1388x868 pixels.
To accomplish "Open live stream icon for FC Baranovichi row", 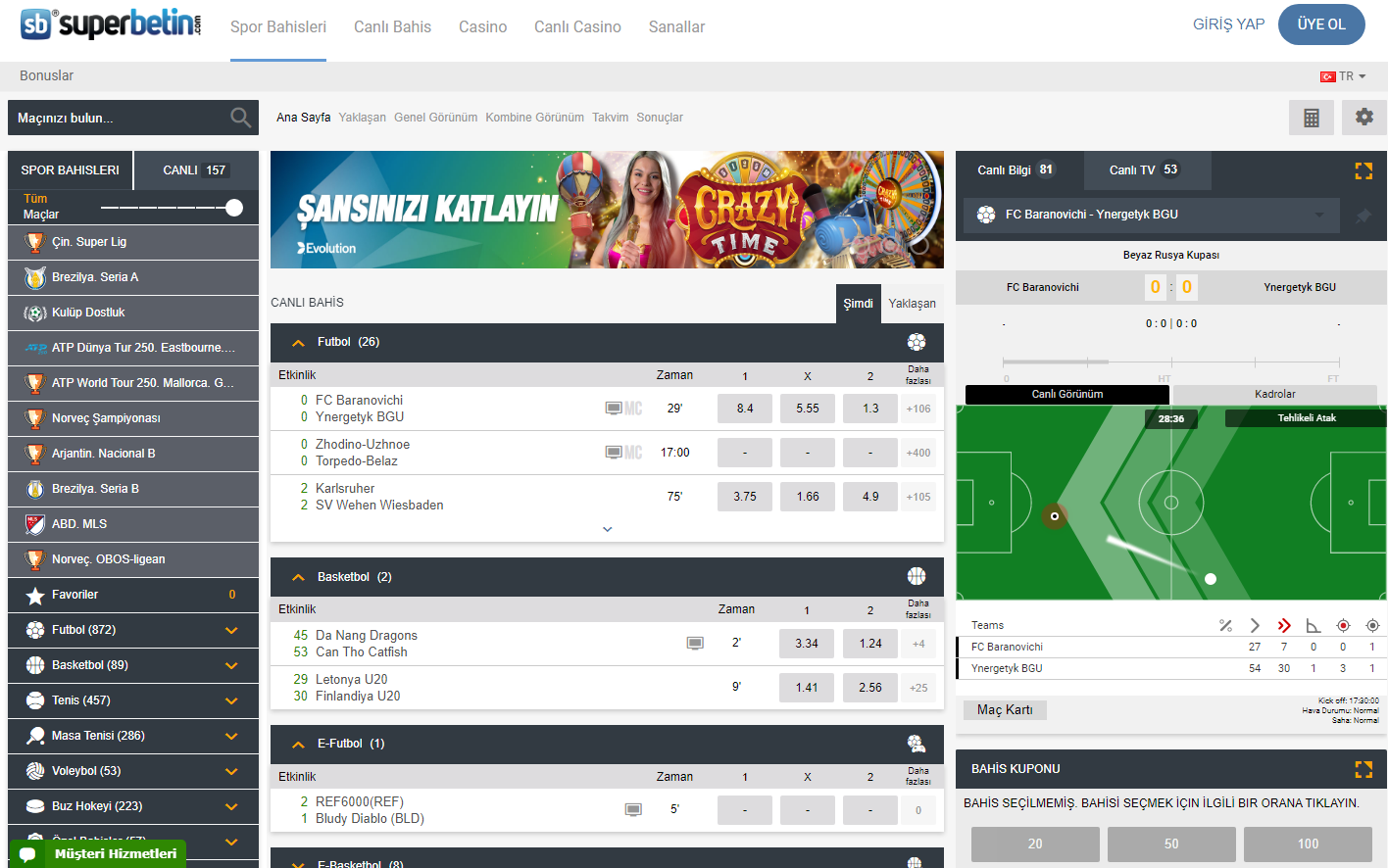I will pyautogui.click(x=614, y=409).
